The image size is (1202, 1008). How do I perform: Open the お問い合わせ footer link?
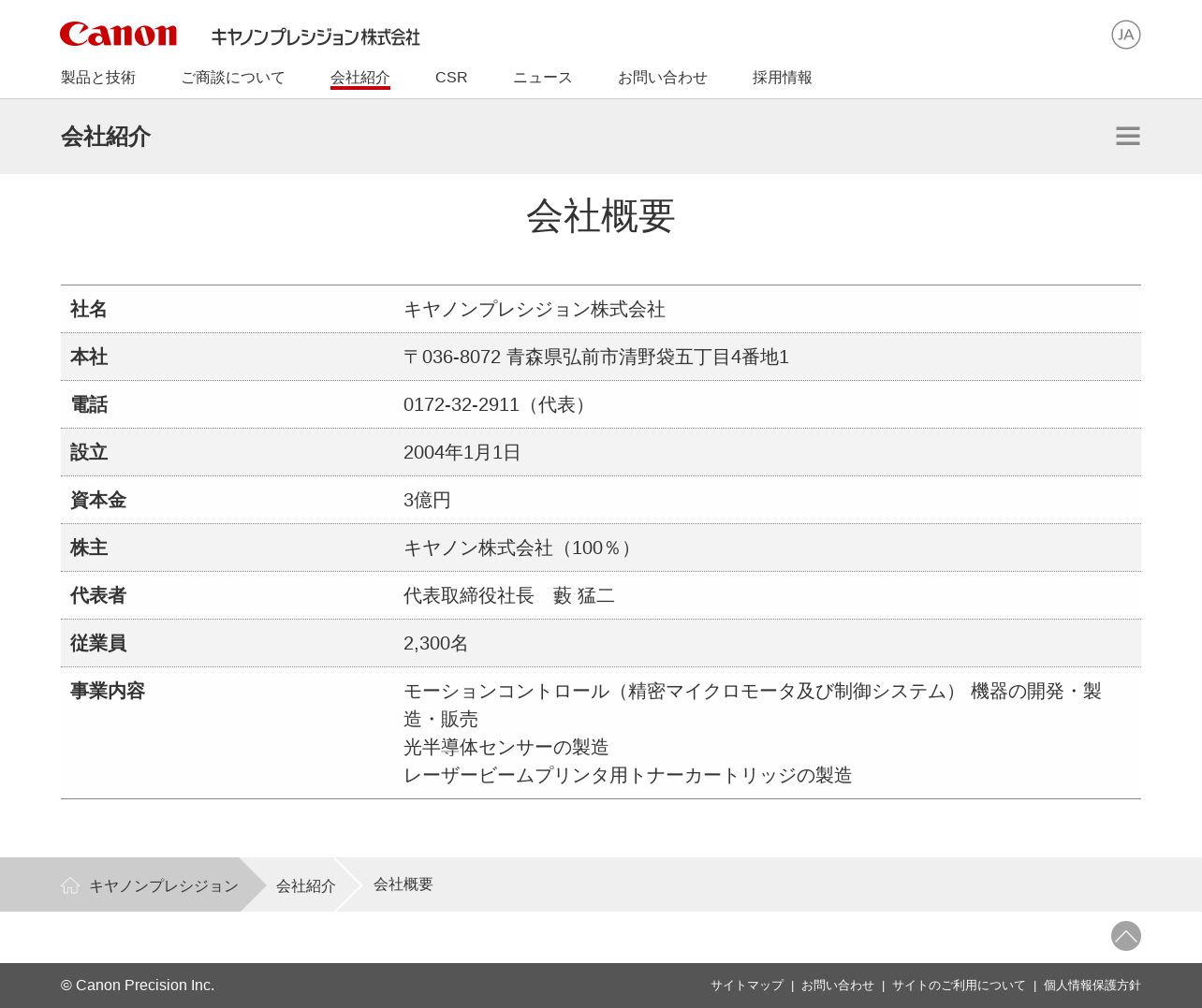838,986
